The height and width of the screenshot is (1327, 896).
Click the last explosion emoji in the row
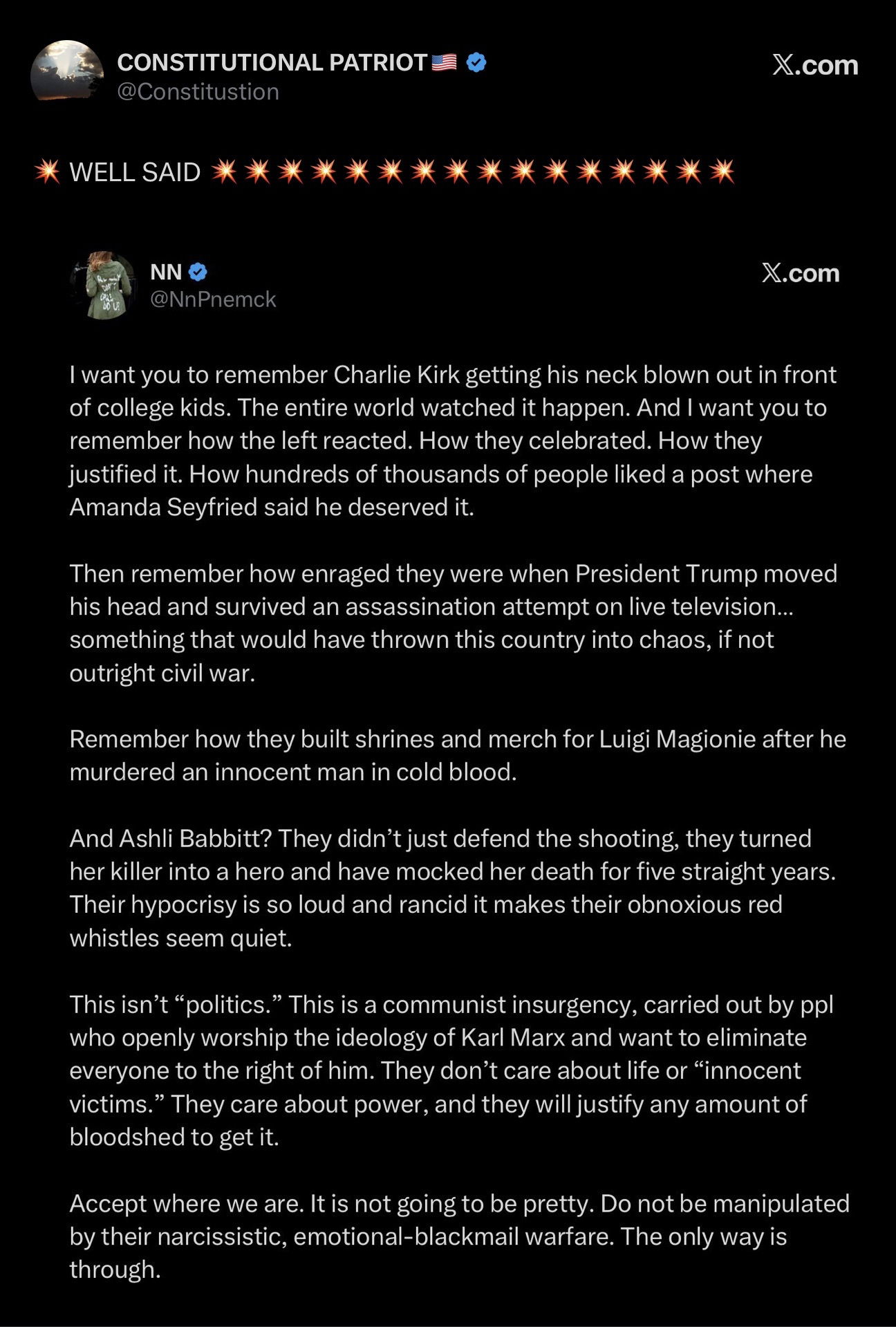click(722, 171)
